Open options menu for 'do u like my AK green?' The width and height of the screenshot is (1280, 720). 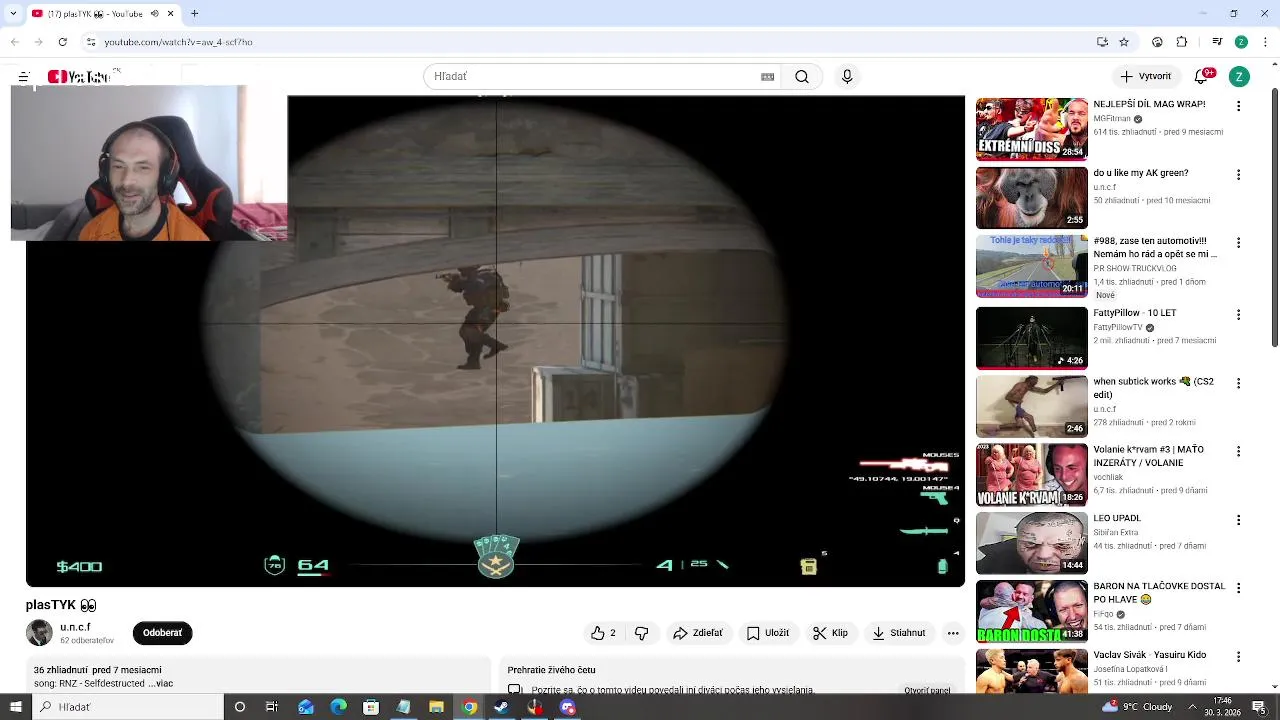[1239, 175]
